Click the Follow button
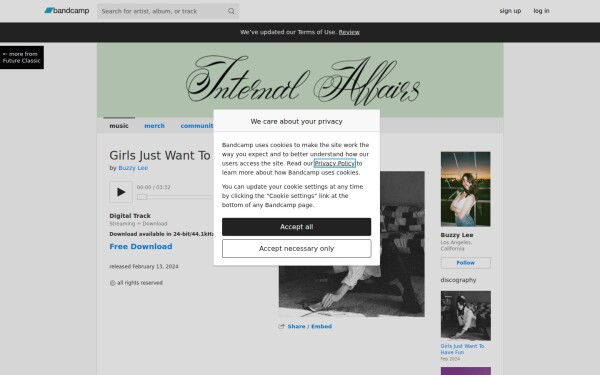 tap(465, 263)
